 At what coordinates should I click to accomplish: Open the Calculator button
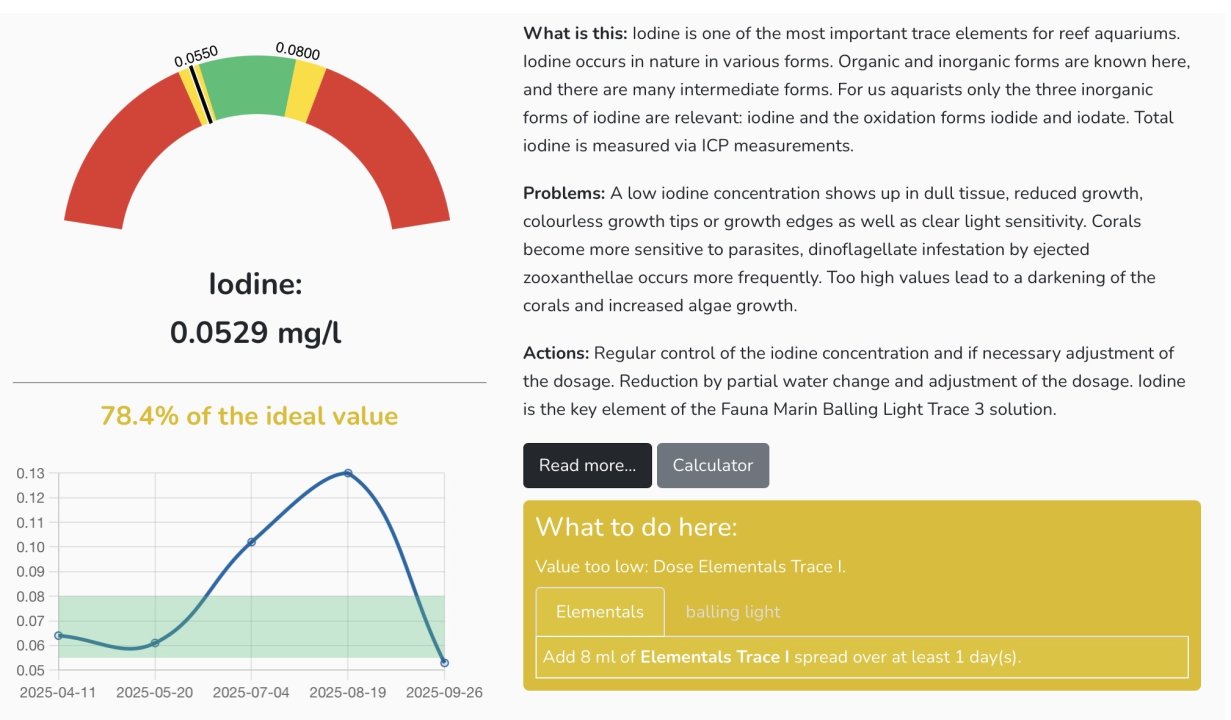tap(712, 465)
